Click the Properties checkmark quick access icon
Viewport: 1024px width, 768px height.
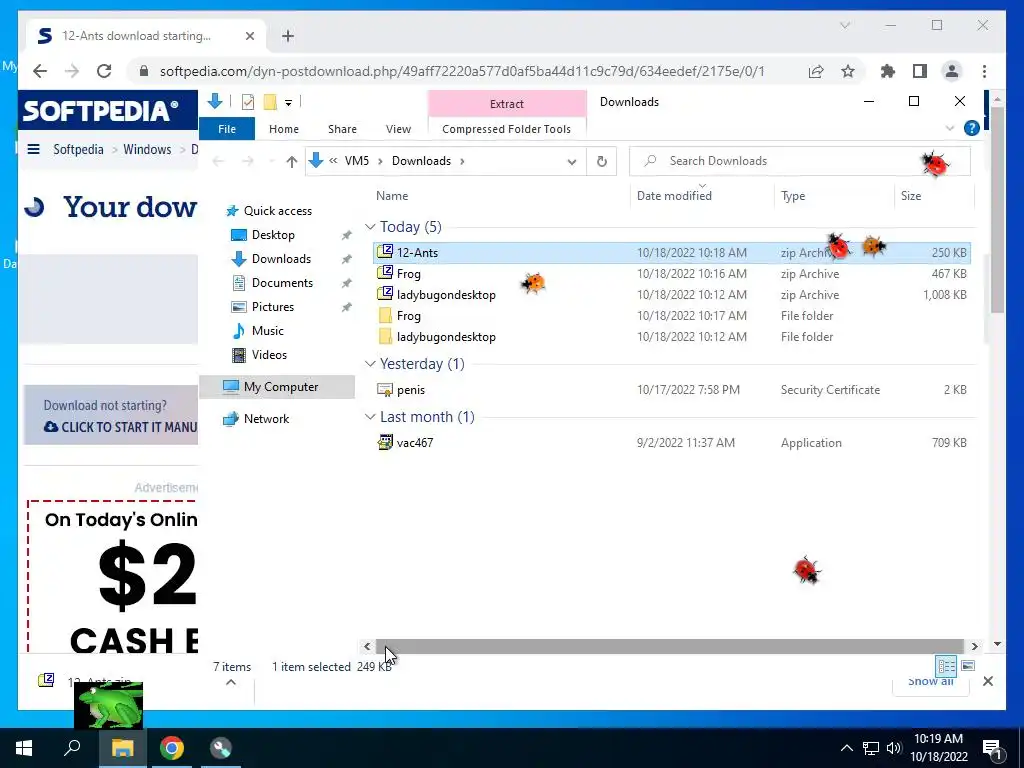pos(248,102)
